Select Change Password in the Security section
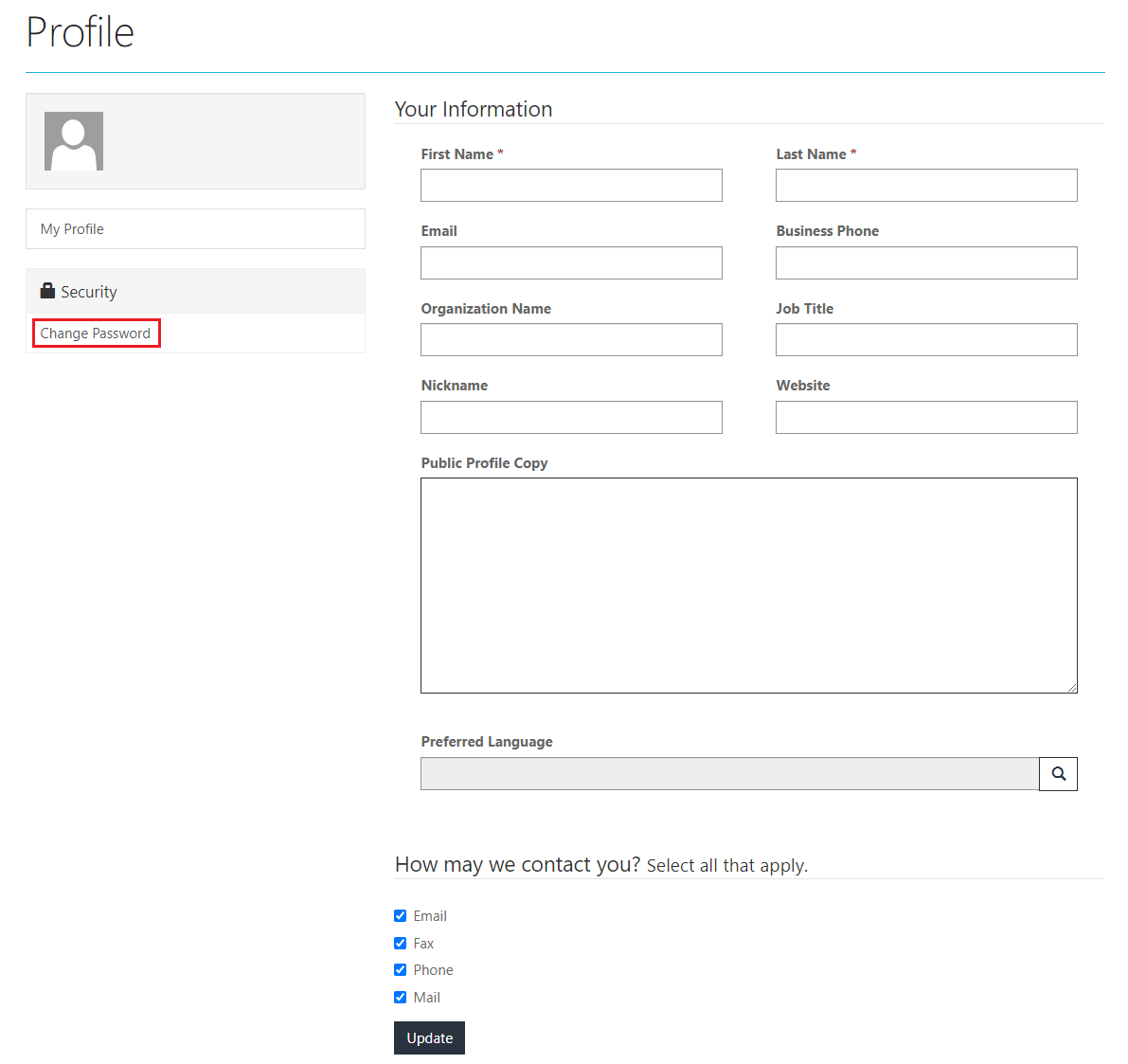 [96, 334]
